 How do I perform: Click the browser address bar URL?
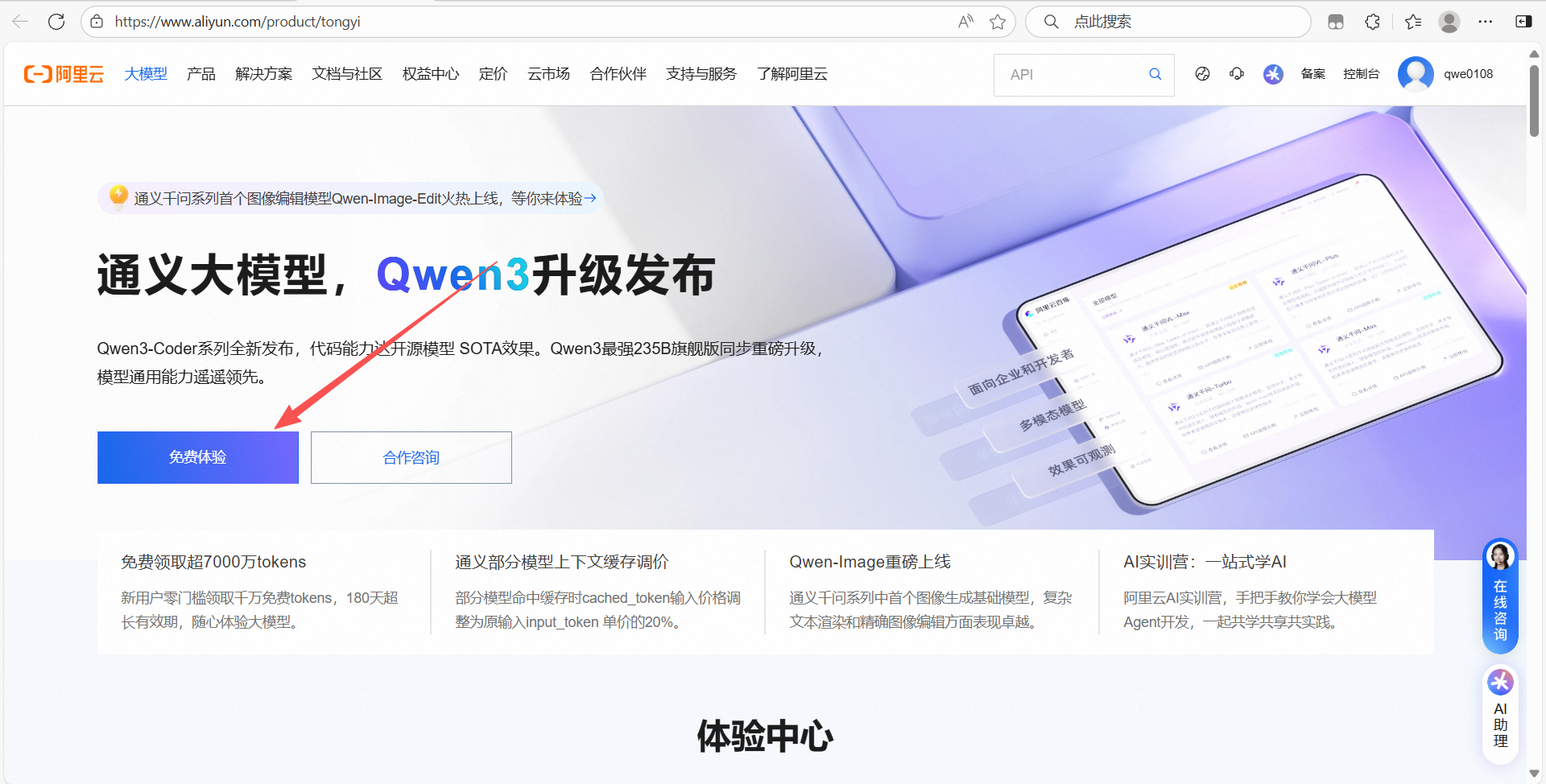pos(238,22)
